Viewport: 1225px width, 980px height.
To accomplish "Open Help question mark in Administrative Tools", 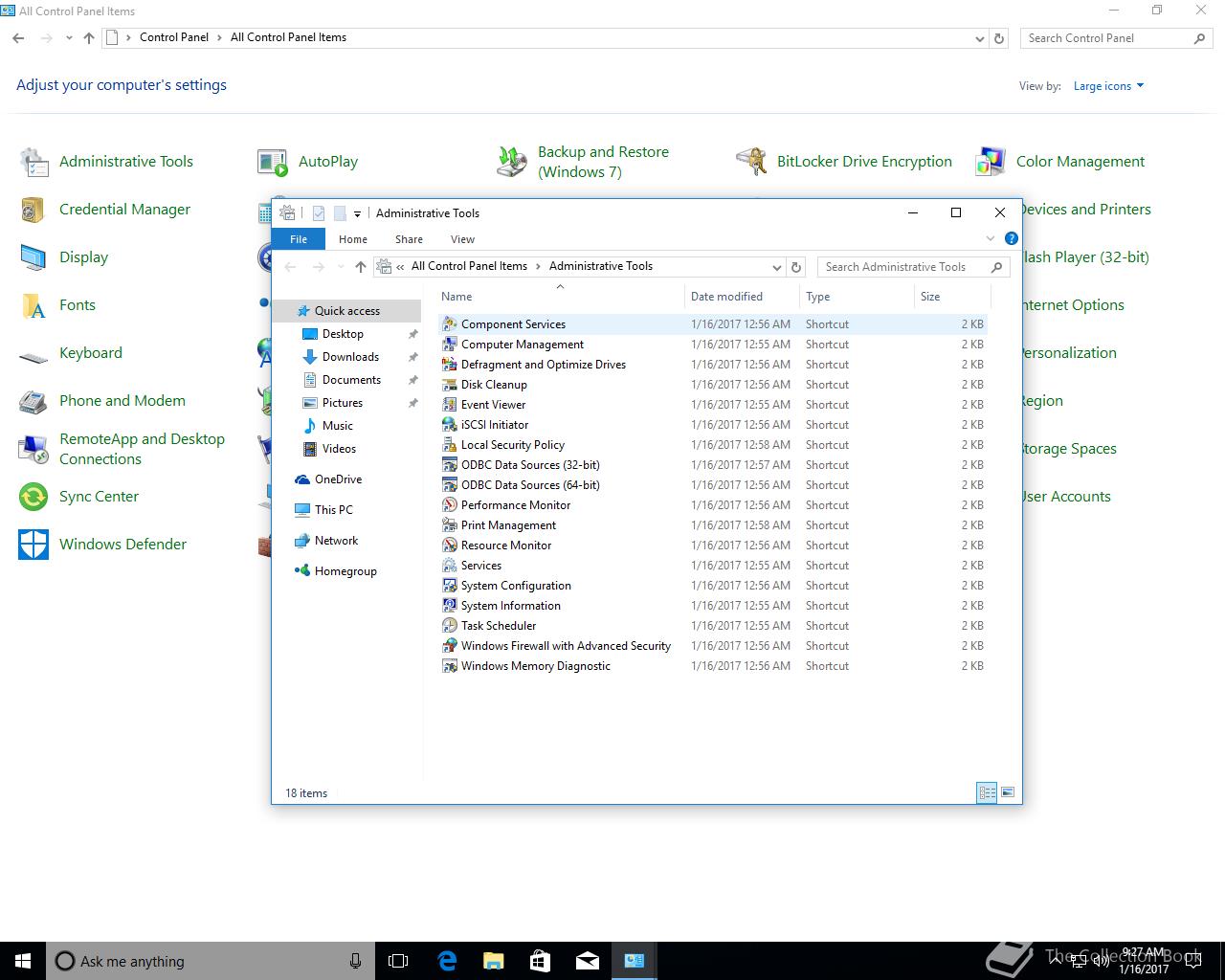I will click(1012, 238).
